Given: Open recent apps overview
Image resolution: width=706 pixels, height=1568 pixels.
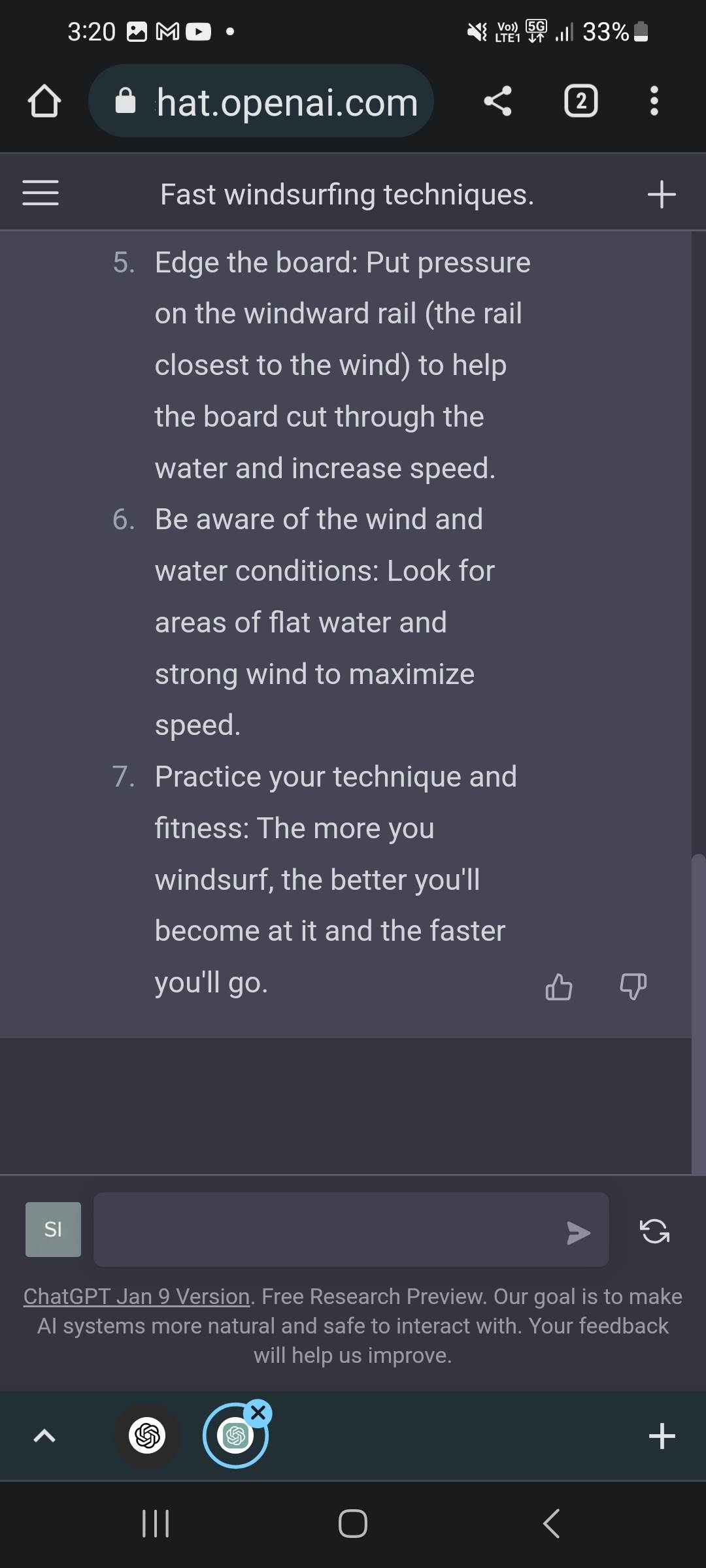Looking at the screenshot, I should [154, 1524].
